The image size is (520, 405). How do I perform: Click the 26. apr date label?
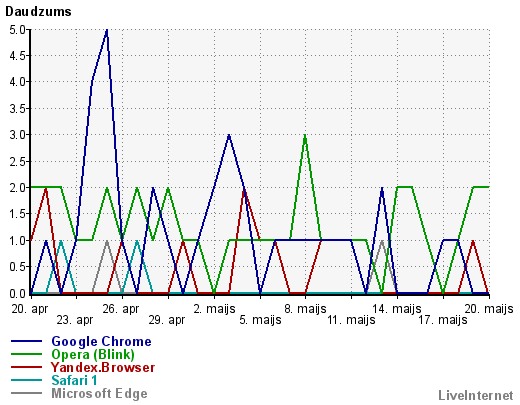121,309
